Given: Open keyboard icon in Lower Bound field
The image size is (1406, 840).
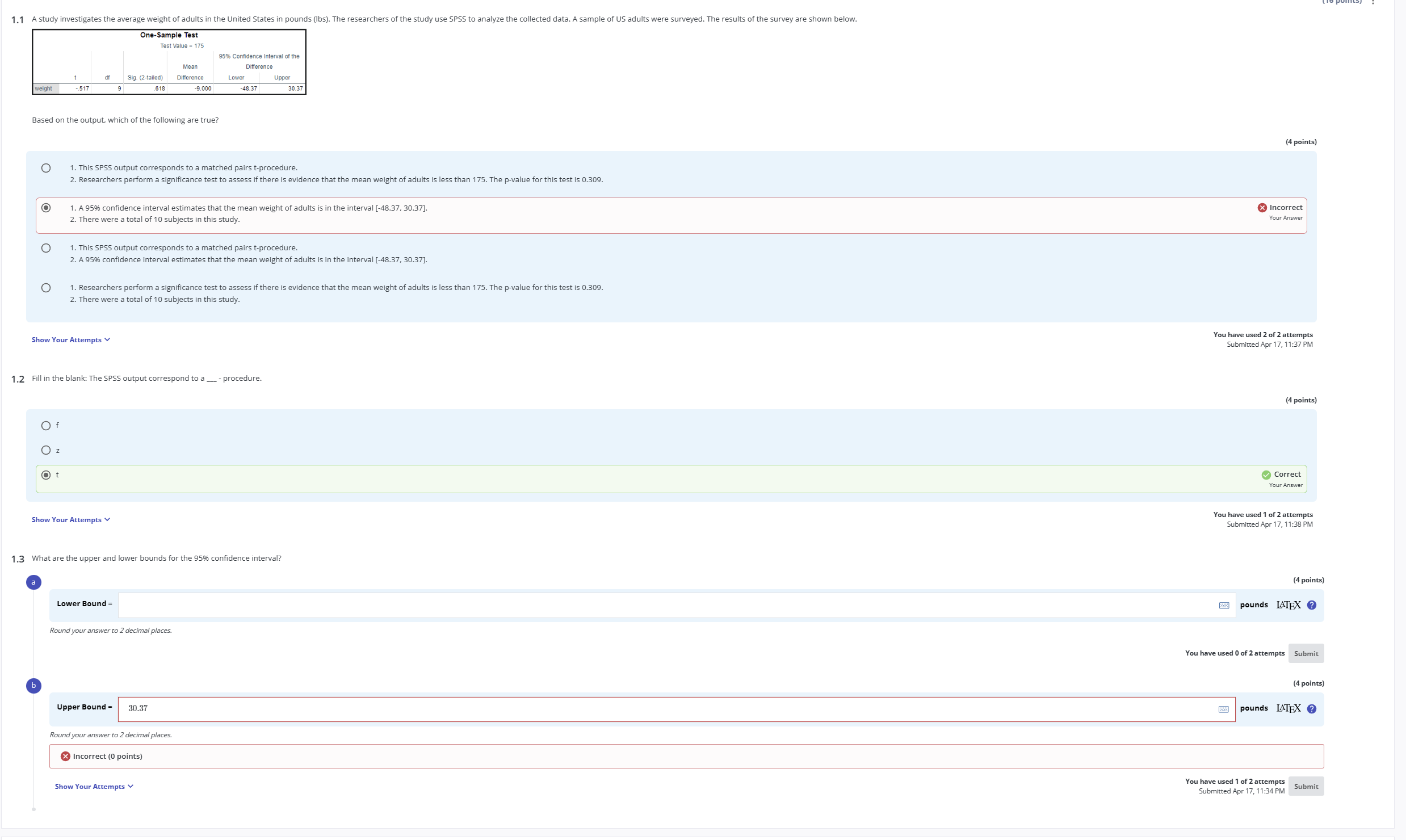Looking at the screenshot, I should pos(1224,606).
